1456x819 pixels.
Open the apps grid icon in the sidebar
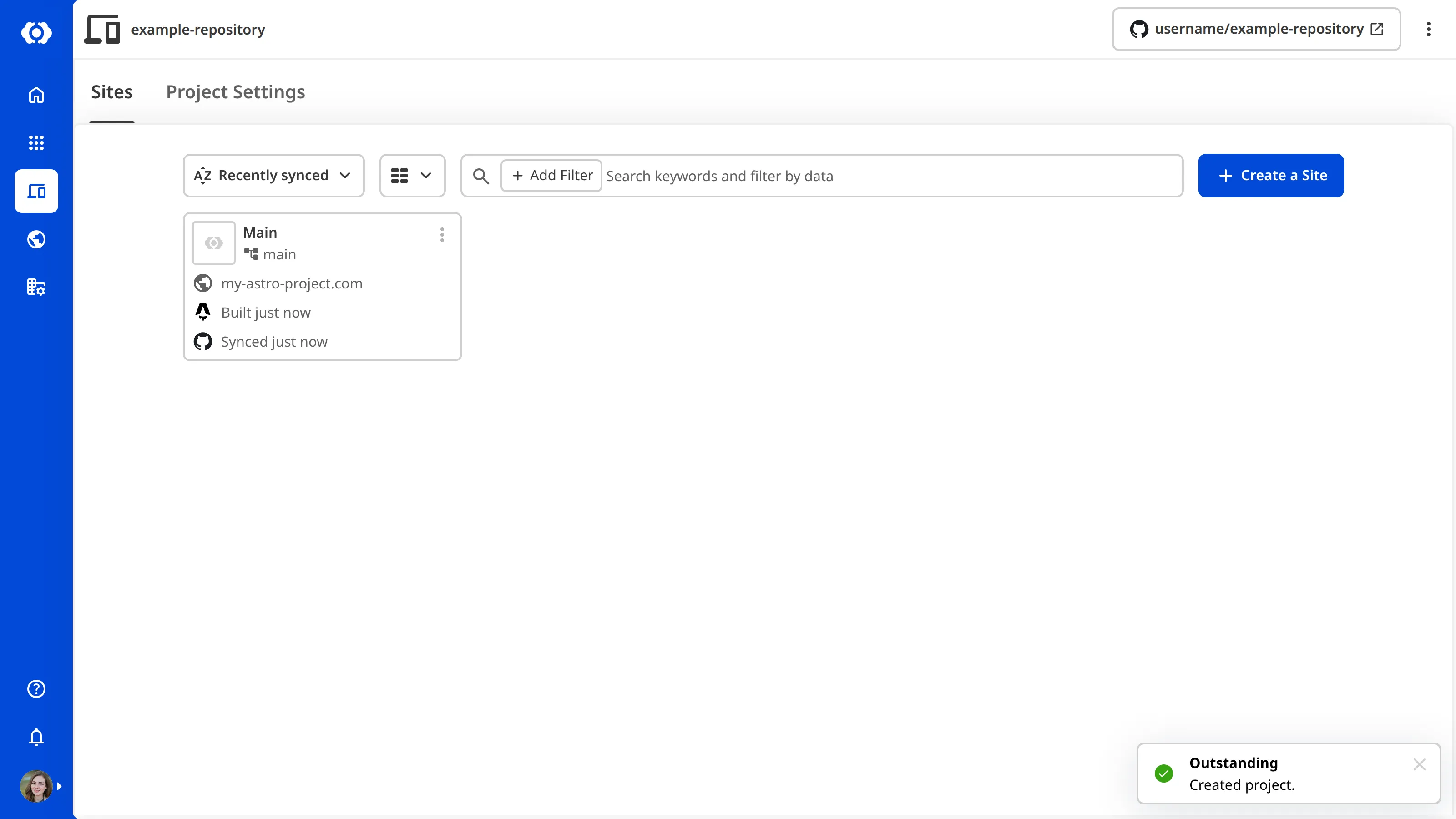(x=36, y=142)
